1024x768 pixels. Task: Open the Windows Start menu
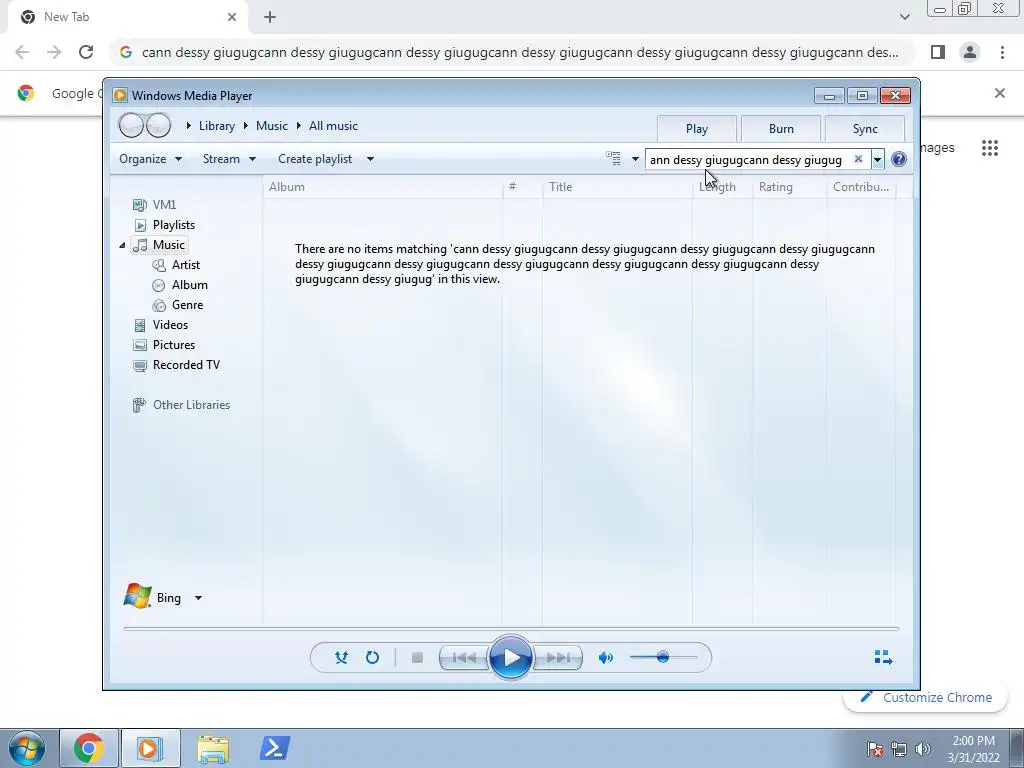(x=27, y=748)
